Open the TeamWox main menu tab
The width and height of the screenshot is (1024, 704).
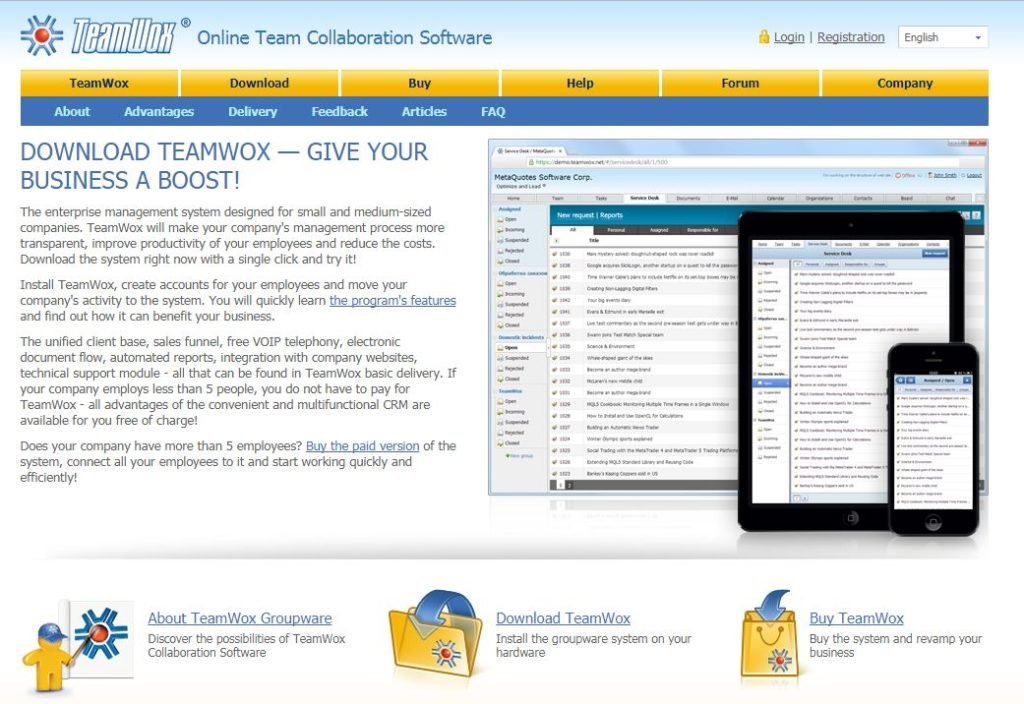pos(99,83)
